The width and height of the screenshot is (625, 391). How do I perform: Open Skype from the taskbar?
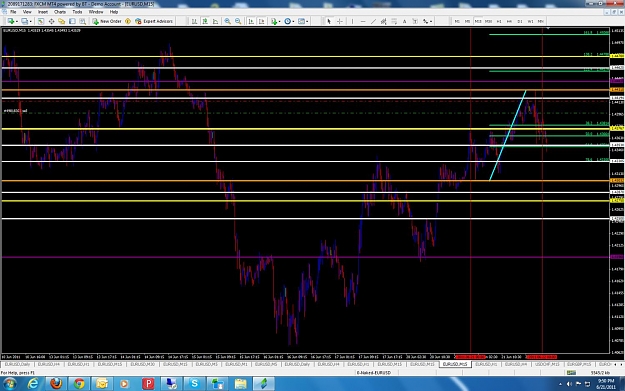[x=194, y=383]
